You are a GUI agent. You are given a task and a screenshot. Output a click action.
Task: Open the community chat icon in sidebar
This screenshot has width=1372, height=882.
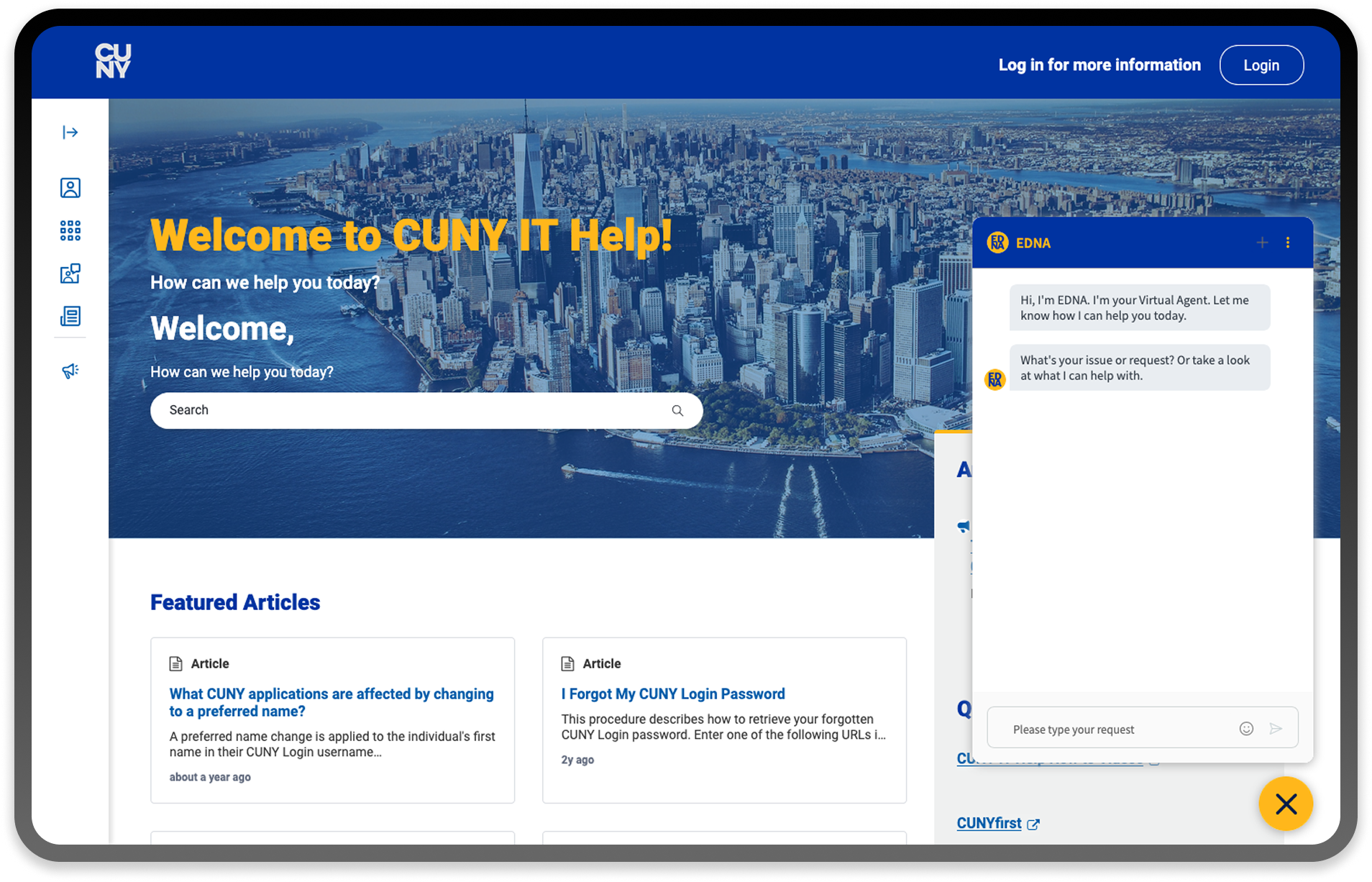(70, 273)
